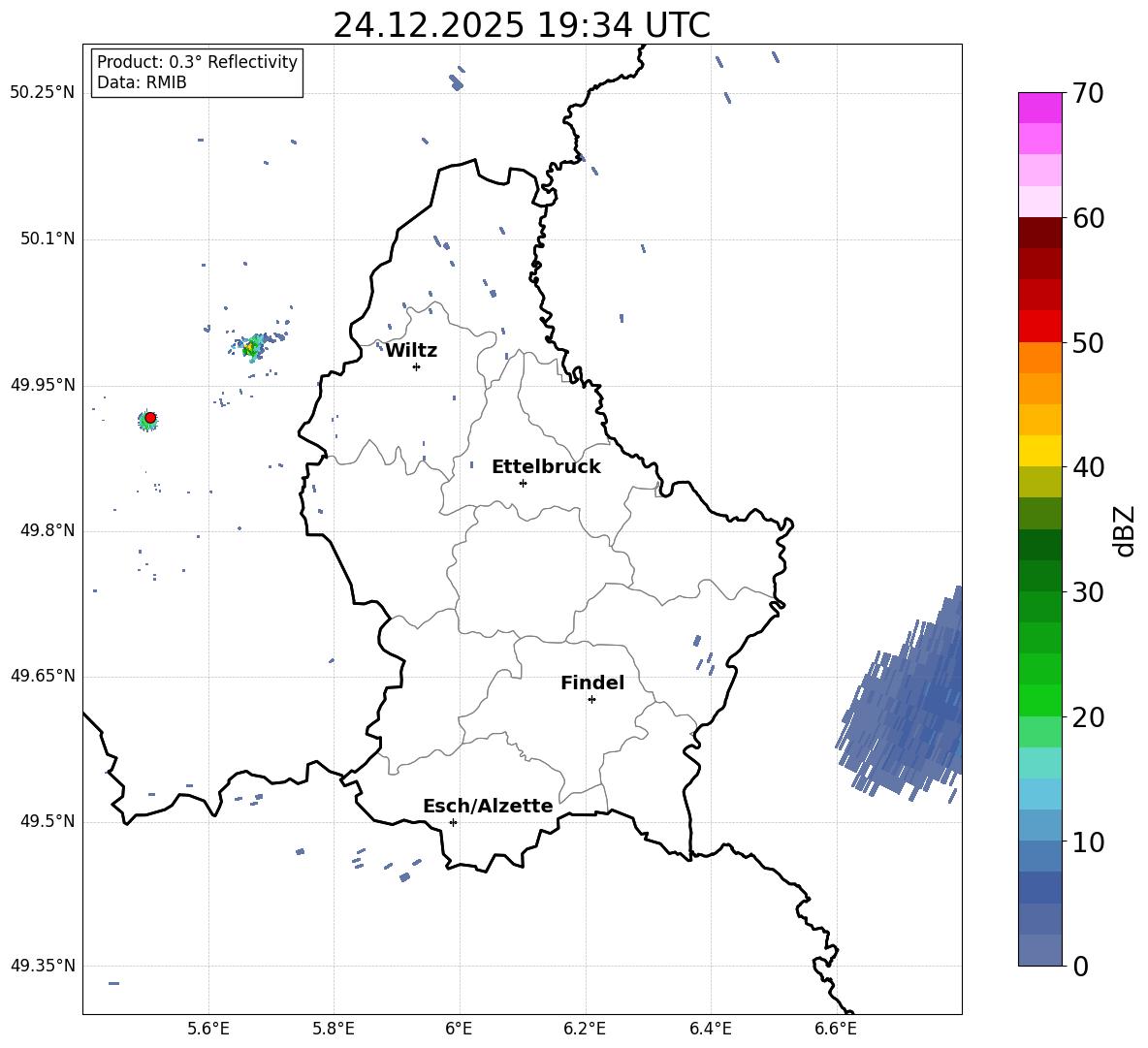
Task: Click the 60 value on colorbar
Action: tap(1088, 218)
